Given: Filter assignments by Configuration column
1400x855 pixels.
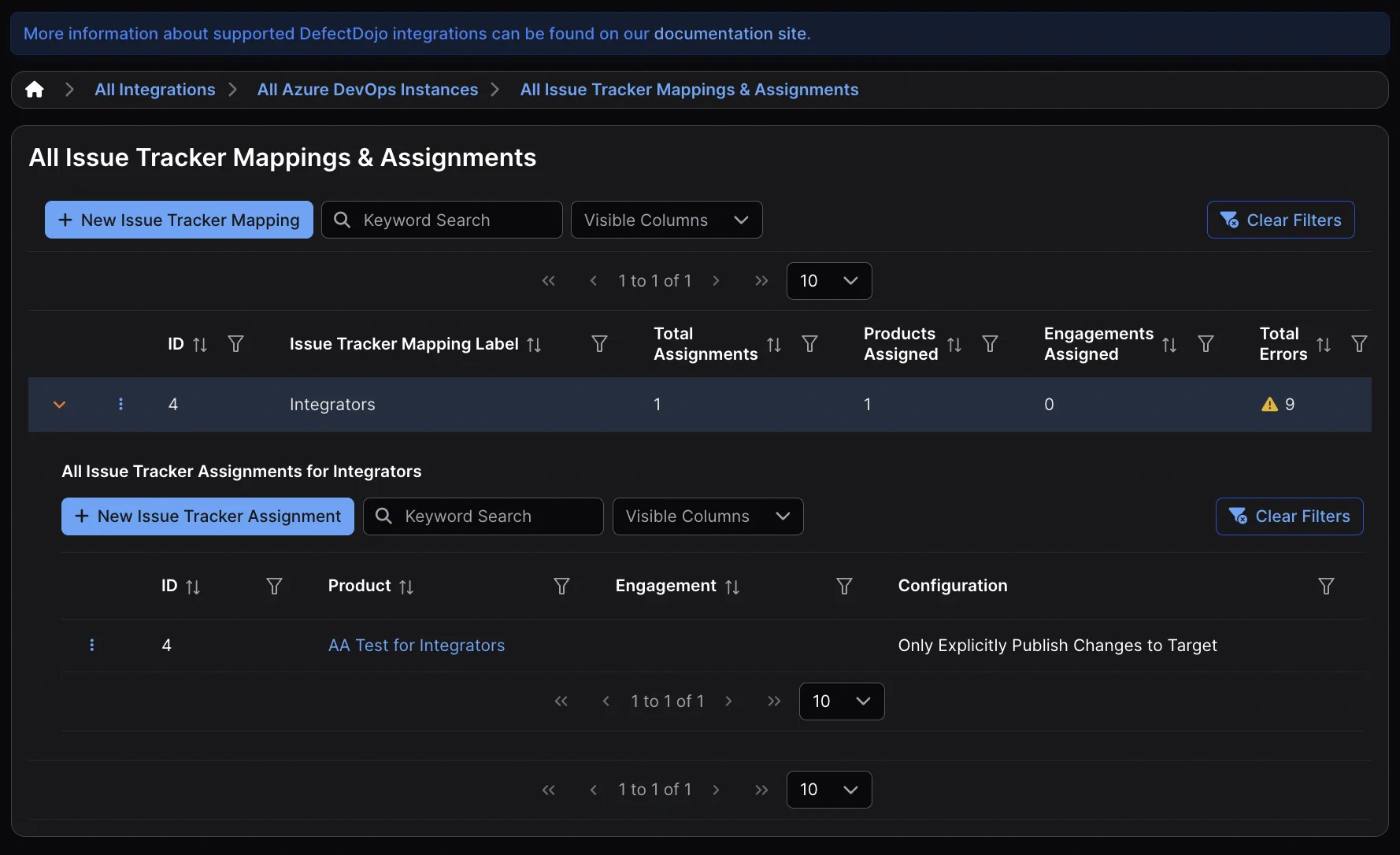Looking at the screenshot, I should [x=1326, y=586].
